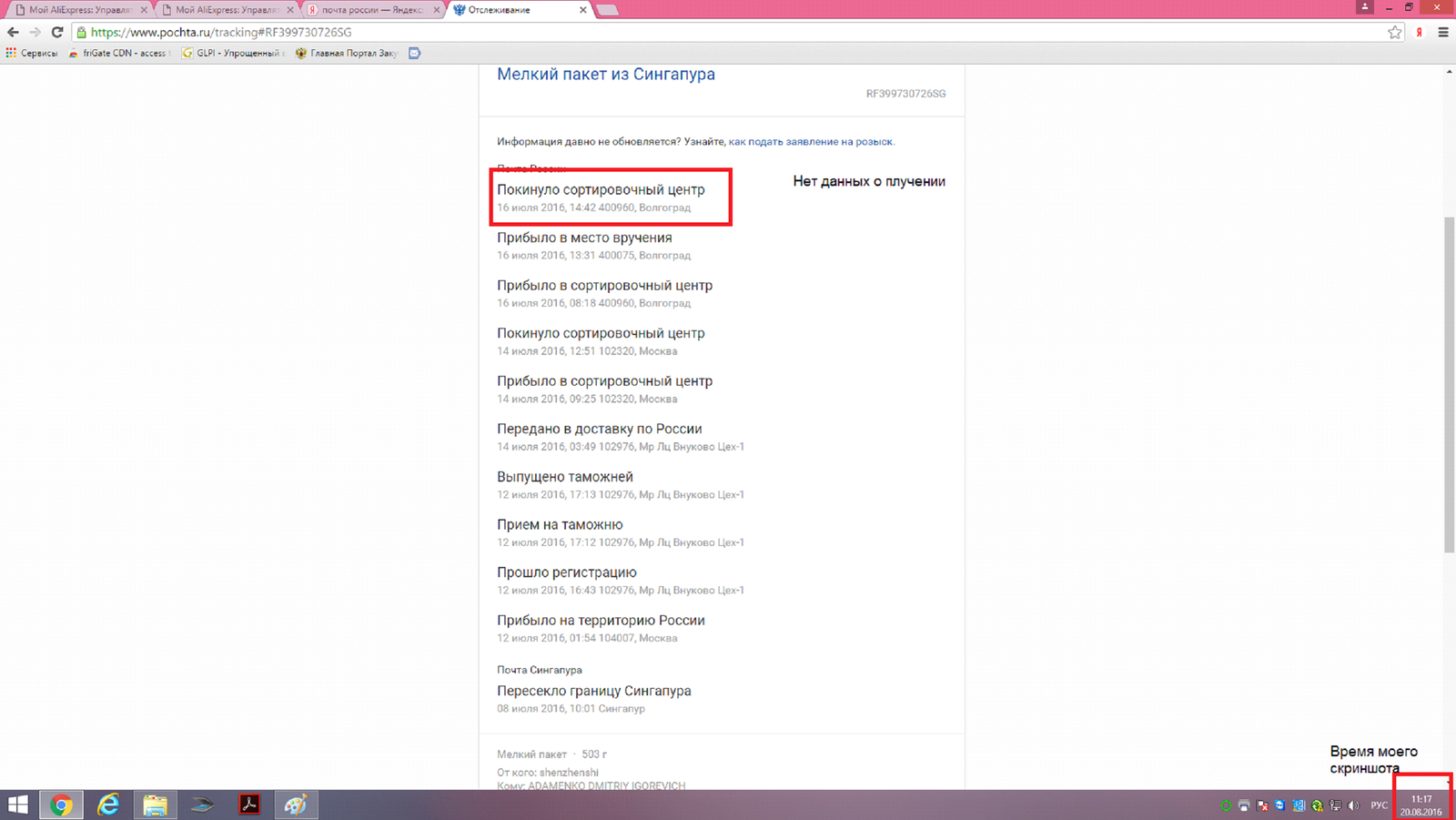The width and height of the screenshot is (1456, 820).
Task: Click the Прошло регистрацию entry
Action: click(567, 572)
